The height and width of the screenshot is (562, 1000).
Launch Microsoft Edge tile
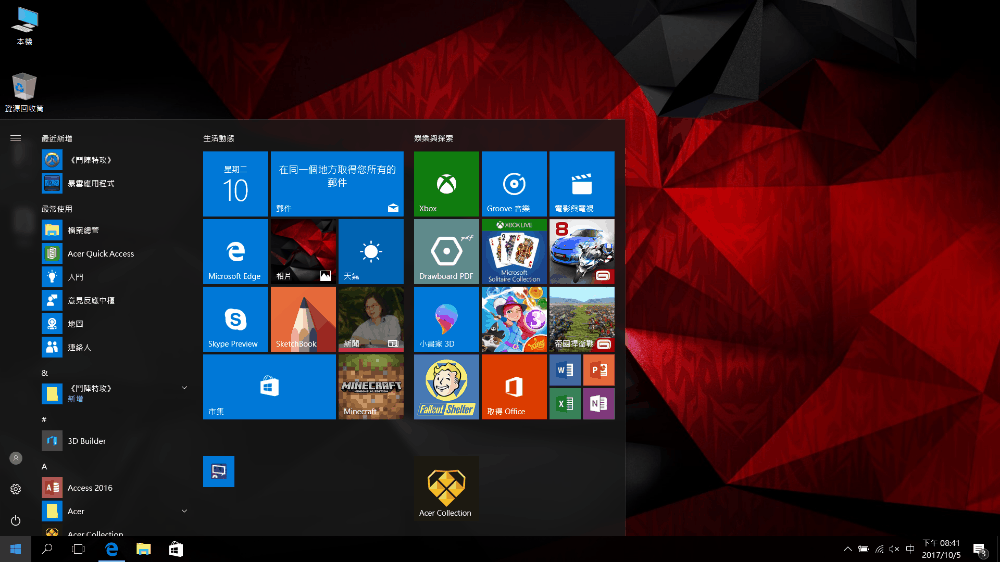coord(235,251)
